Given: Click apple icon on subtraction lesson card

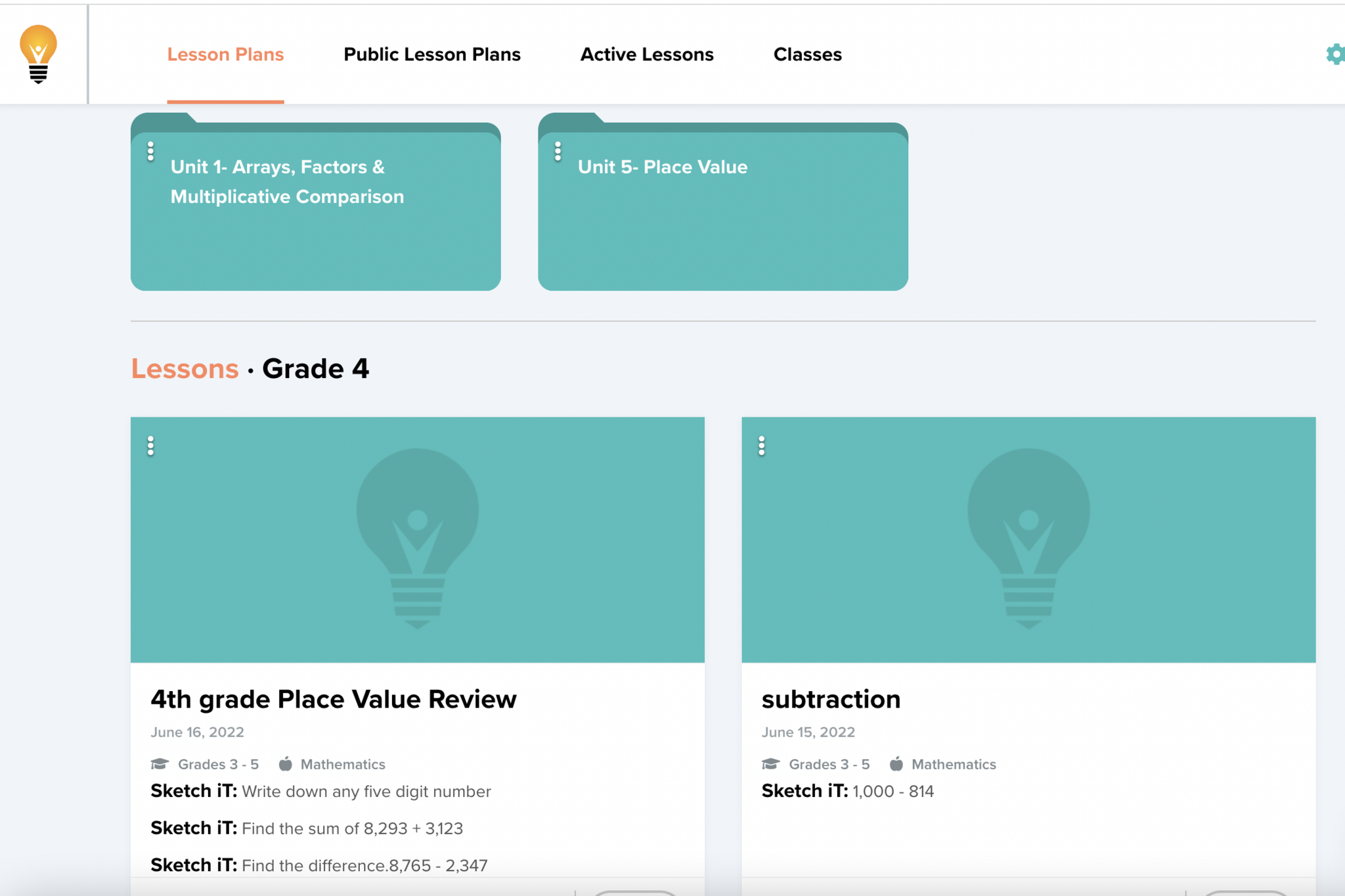Looking at the screenshot, I should (896, 764).
